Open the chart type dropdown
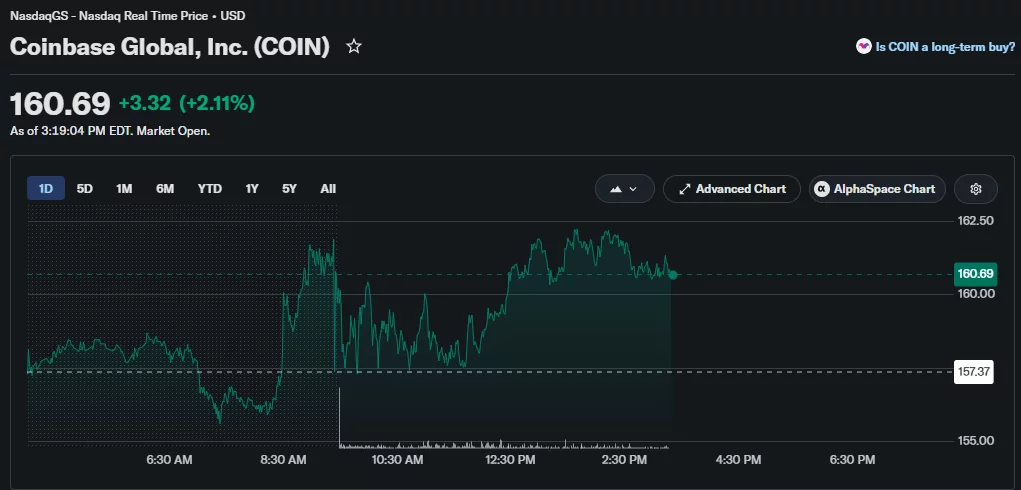Viewport: 1021px width, 490px height. coord(624,189)
